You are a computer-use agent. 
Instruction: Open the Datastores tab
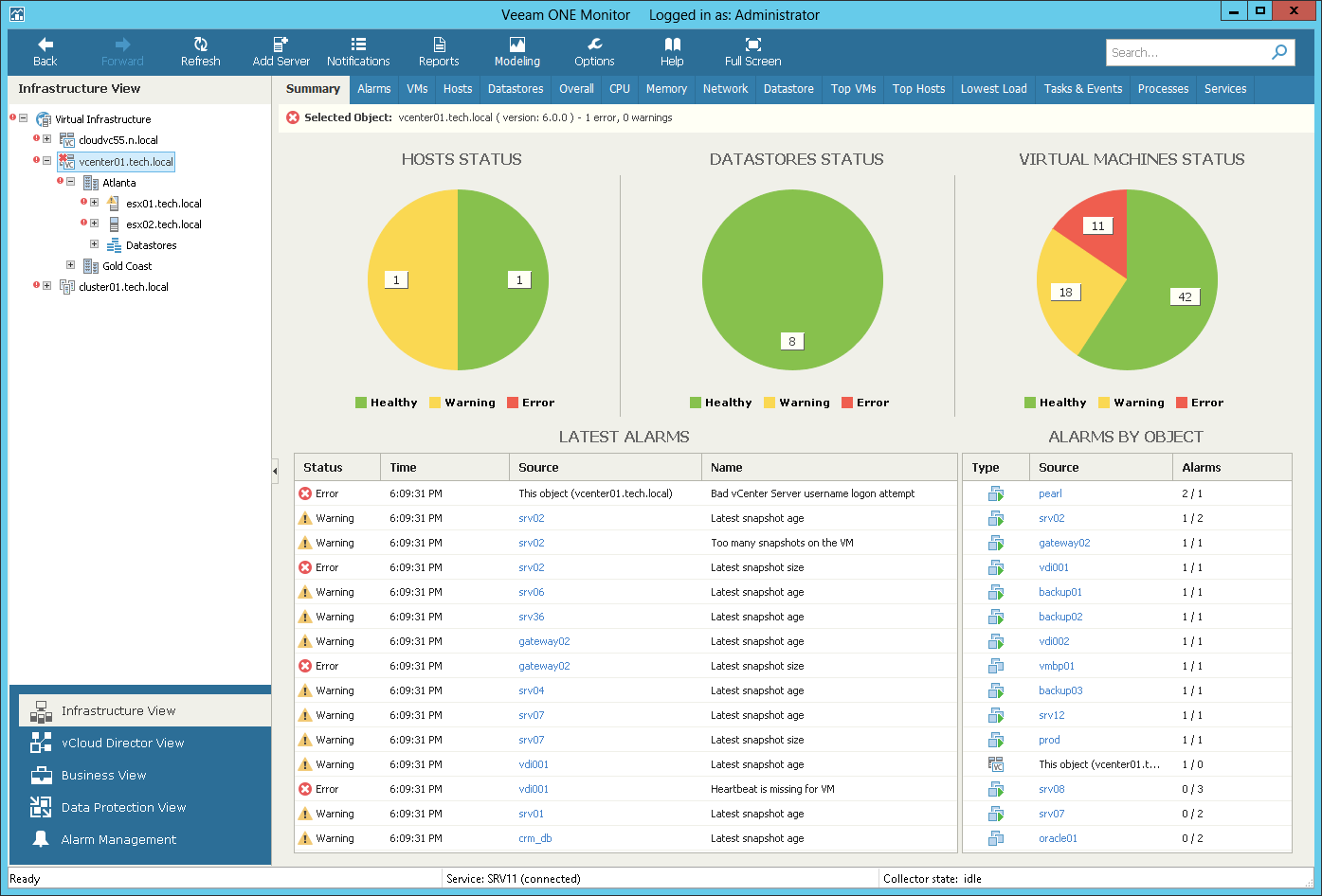[x=516, y=89]
